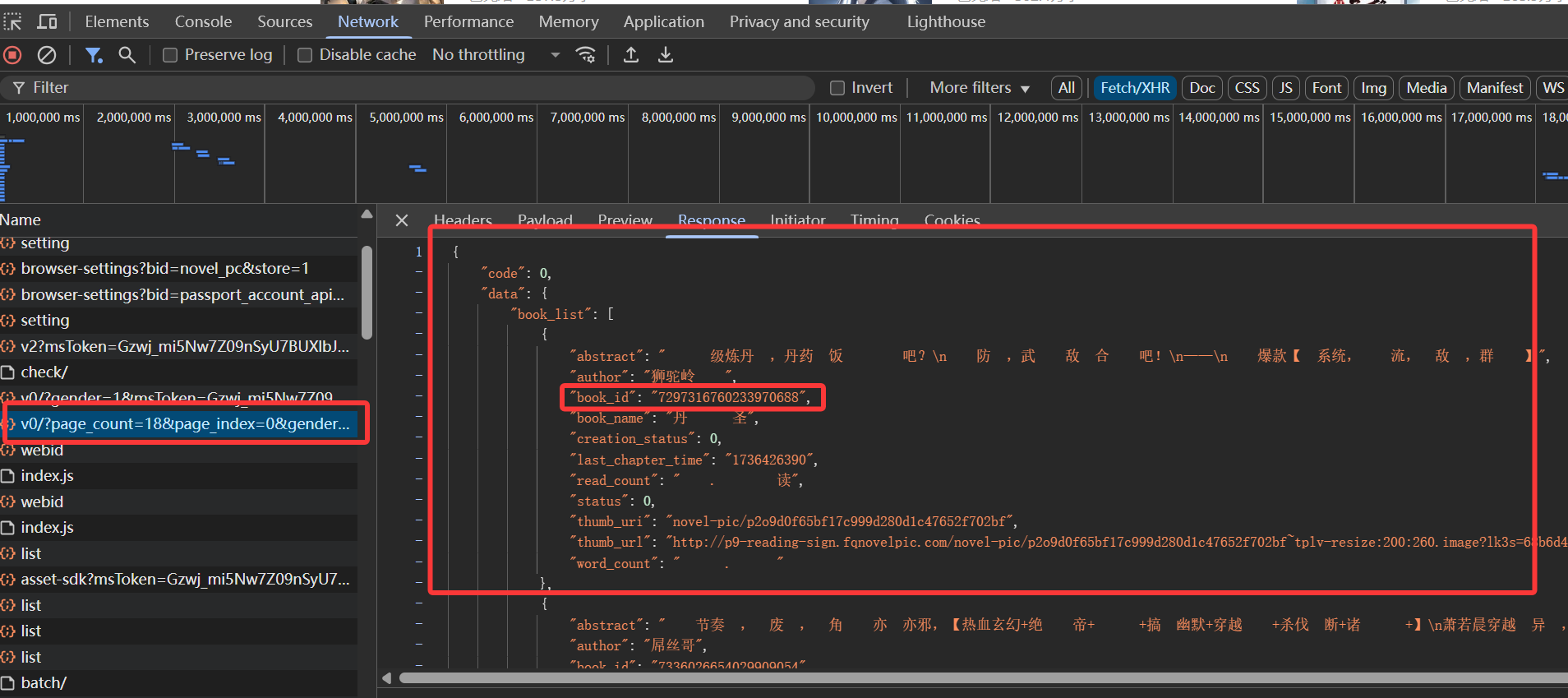Toggle the WS type filter
Image resolution: width=1568 pixels, height=698 pixels.
pos(1553,88)
